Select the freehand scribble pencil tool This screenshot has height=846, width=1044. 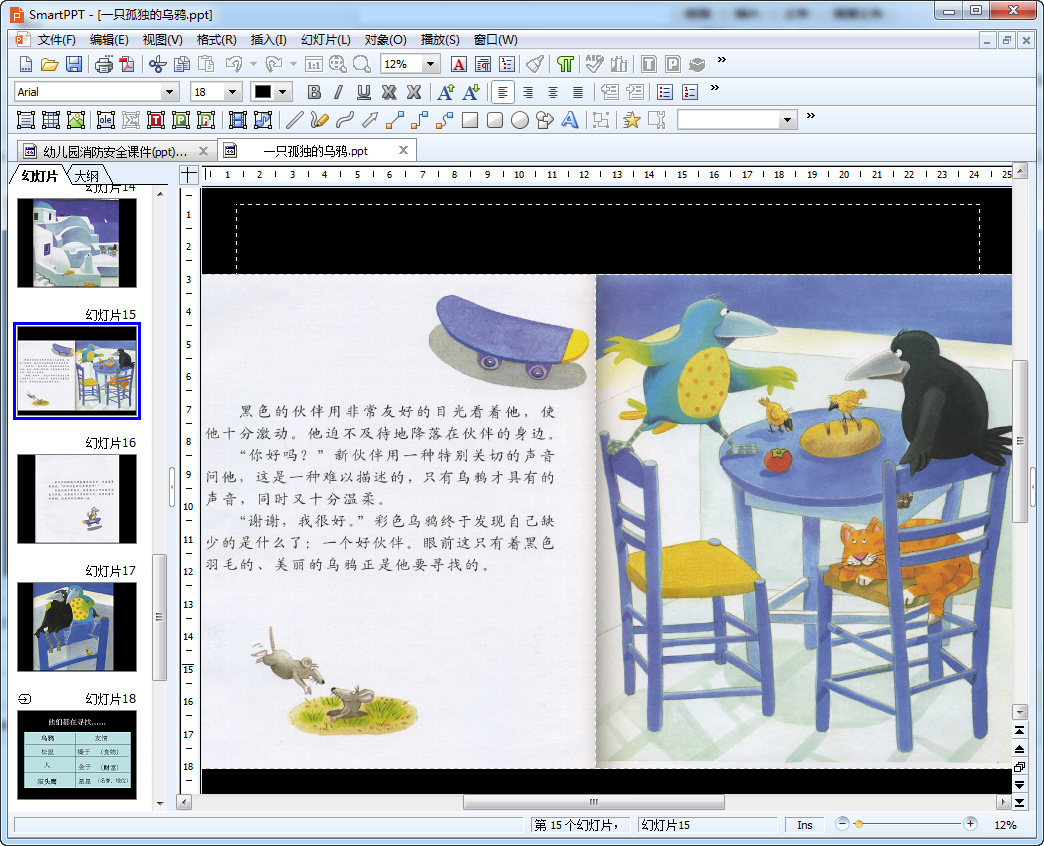(x=320, y=120)
